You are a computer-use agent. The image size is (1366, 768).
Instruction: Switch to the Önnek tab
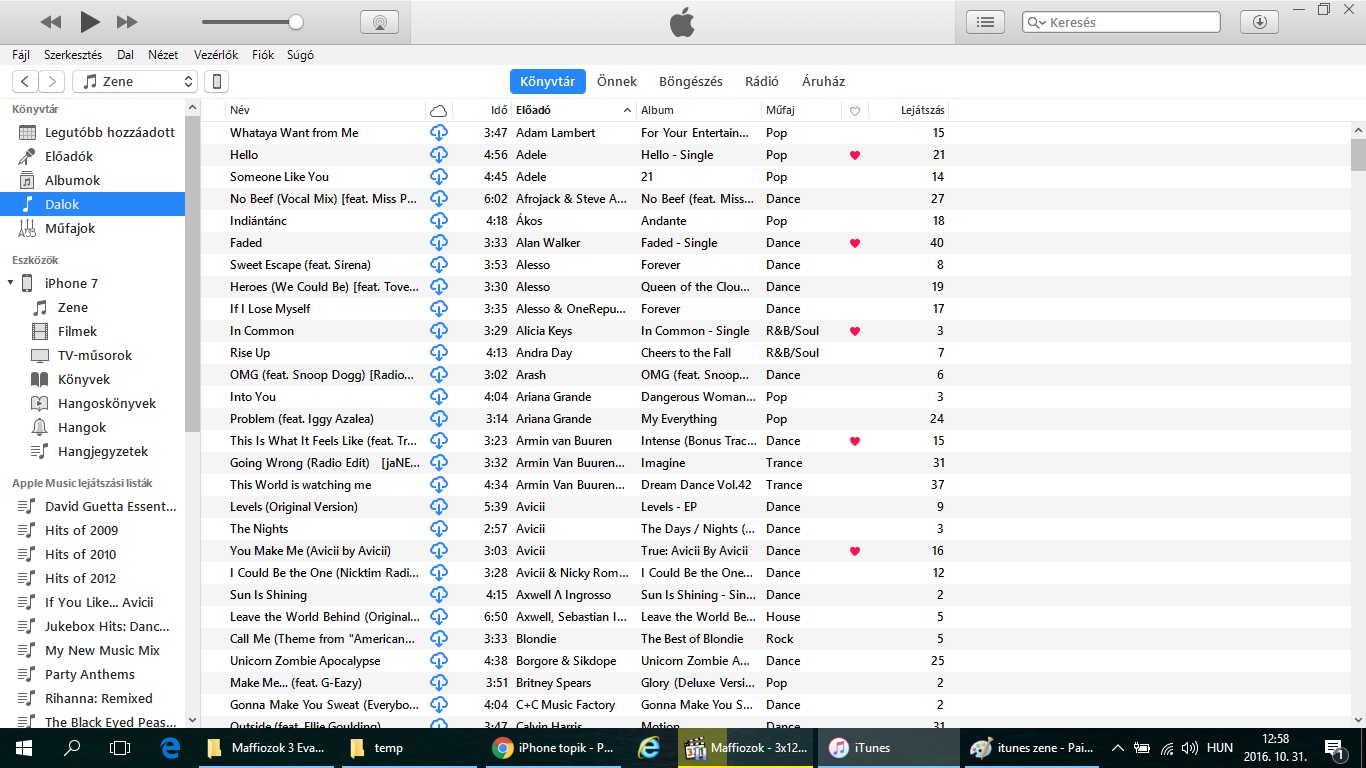617,82
